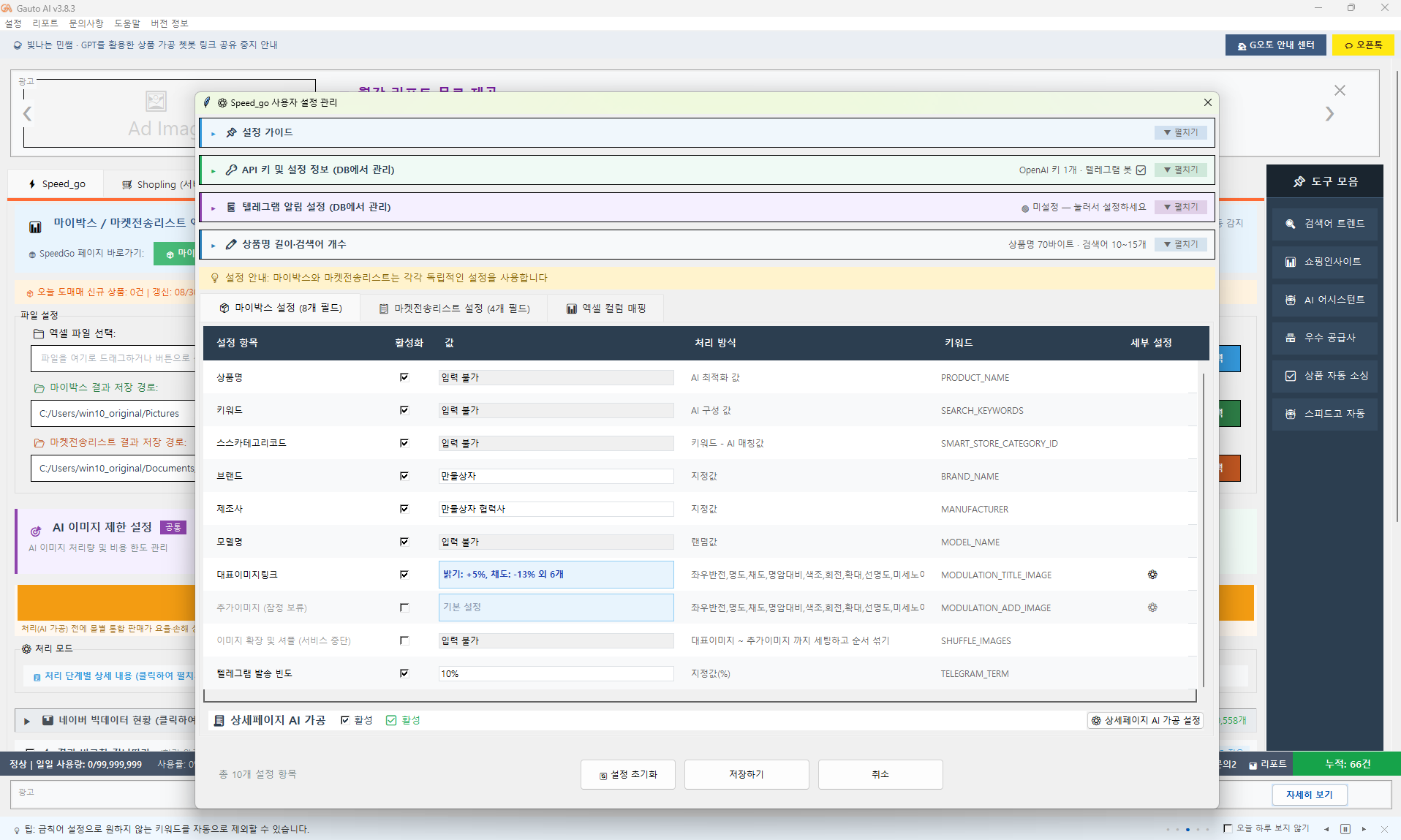
Task: Open the 리포트 menu
Action: (45, 23)
